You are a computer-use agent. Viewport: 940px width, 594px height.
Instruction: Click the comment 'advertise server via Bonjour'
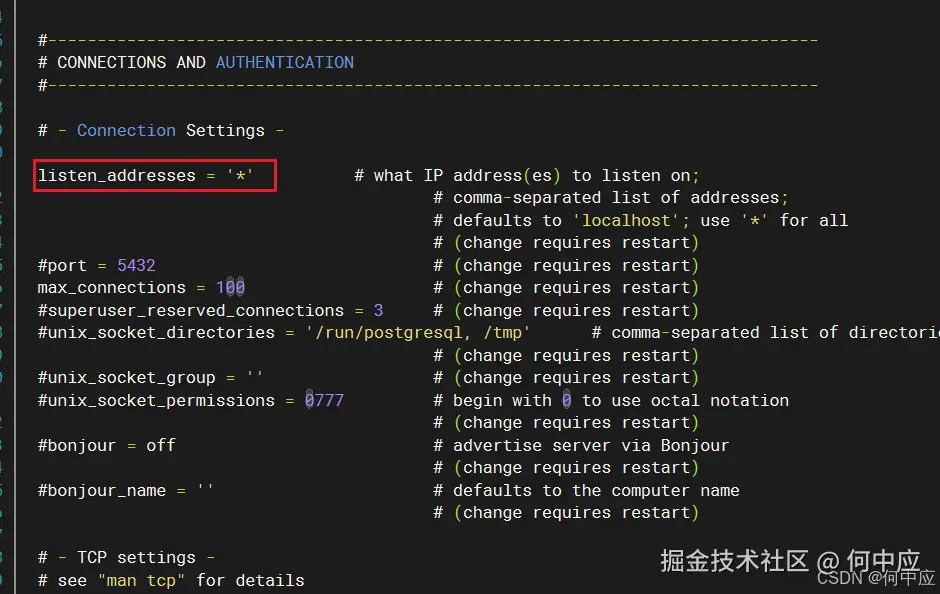point(591,445)
